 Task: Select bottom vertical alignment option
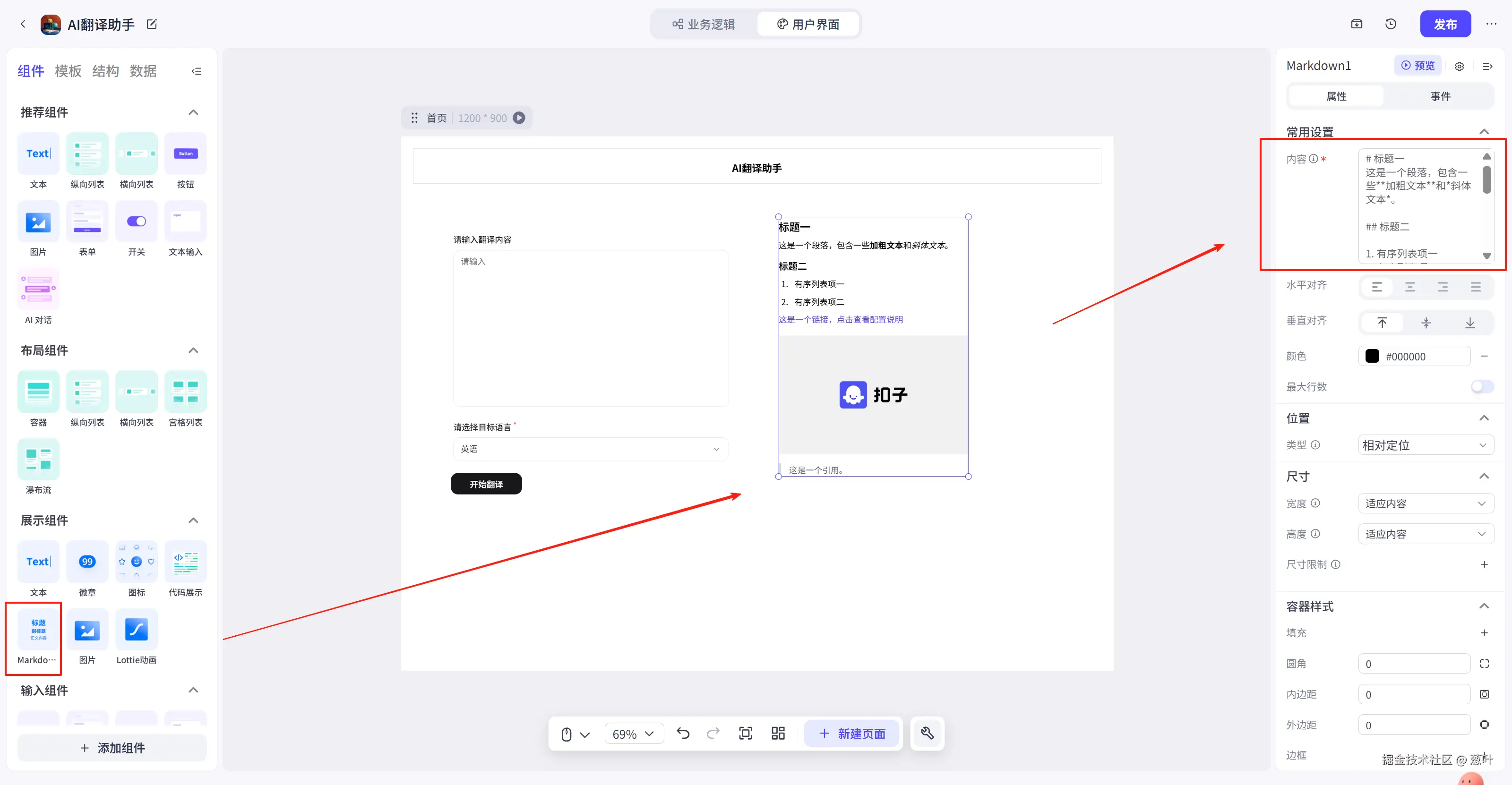[x=1470, y=323]
